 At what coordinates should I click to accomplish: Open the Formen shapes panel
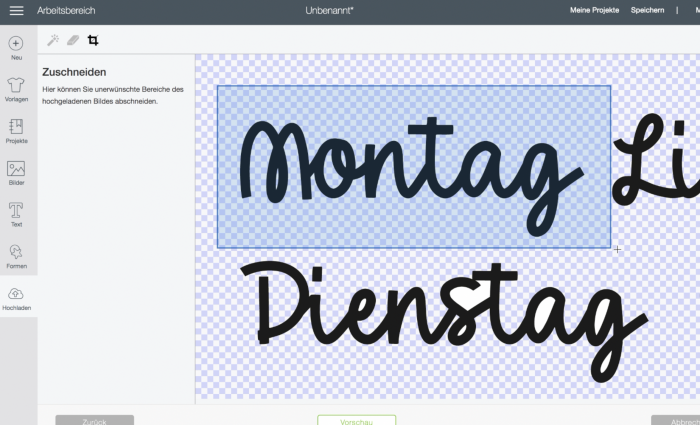[16, 252]
